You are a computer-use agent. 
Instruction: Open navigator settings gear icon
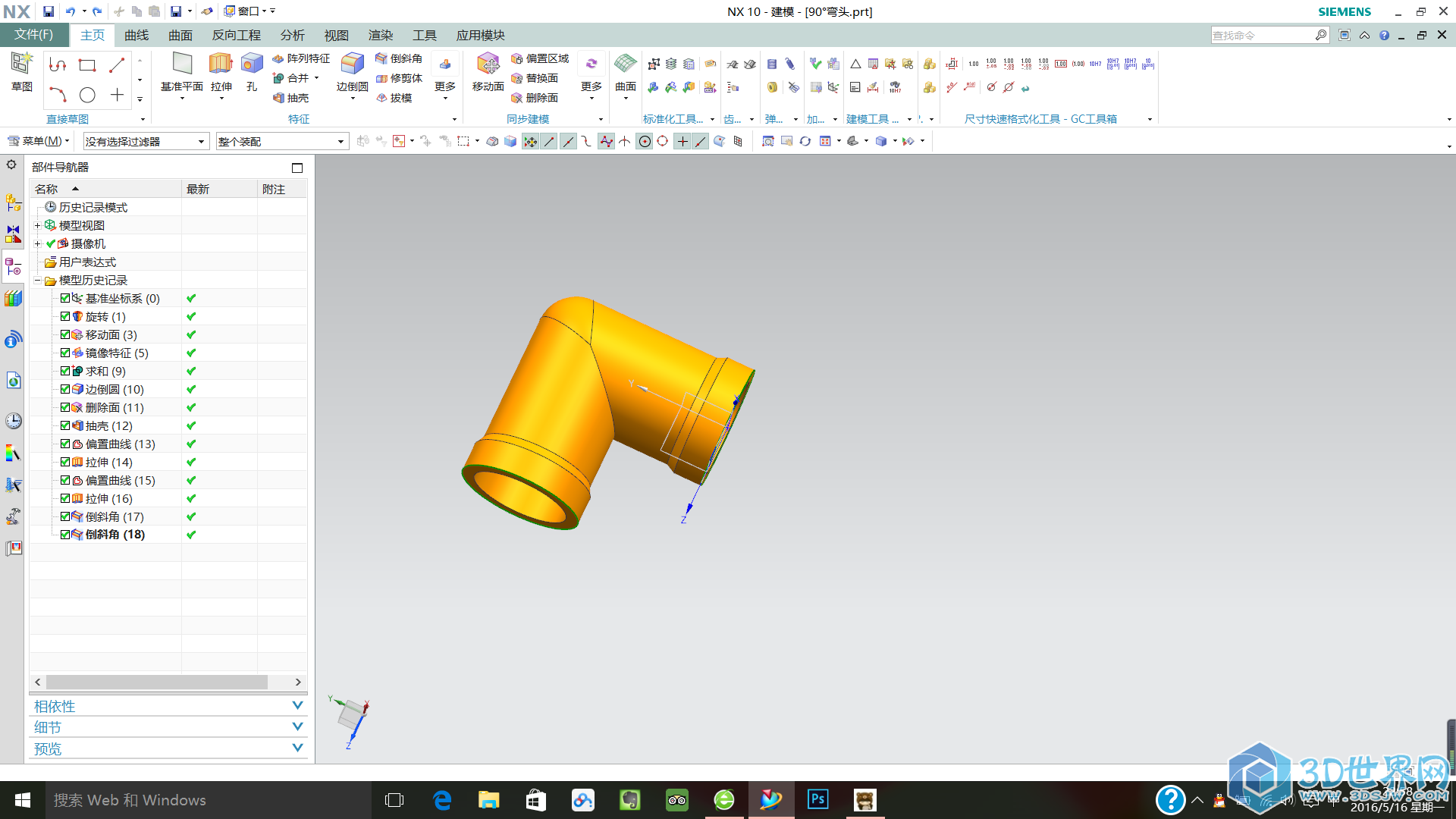11,165
